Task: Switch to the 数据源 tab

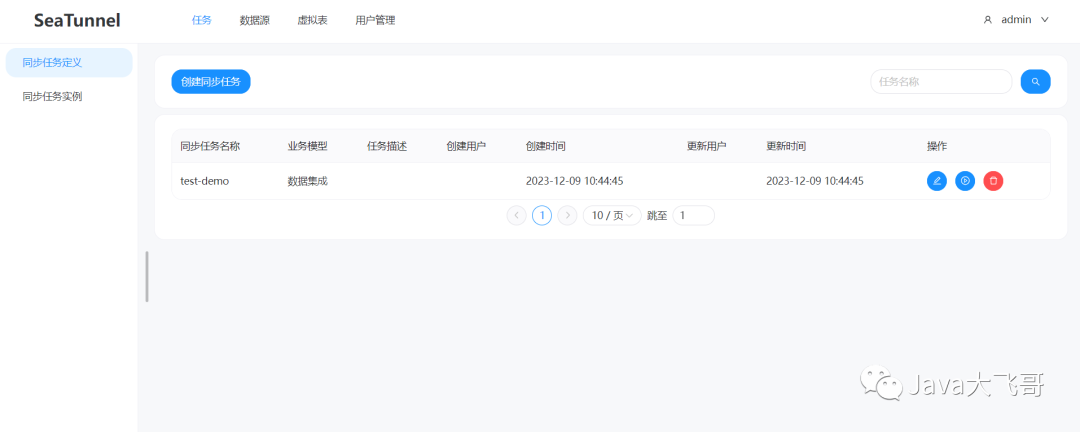Action: [x=254, y=20]
